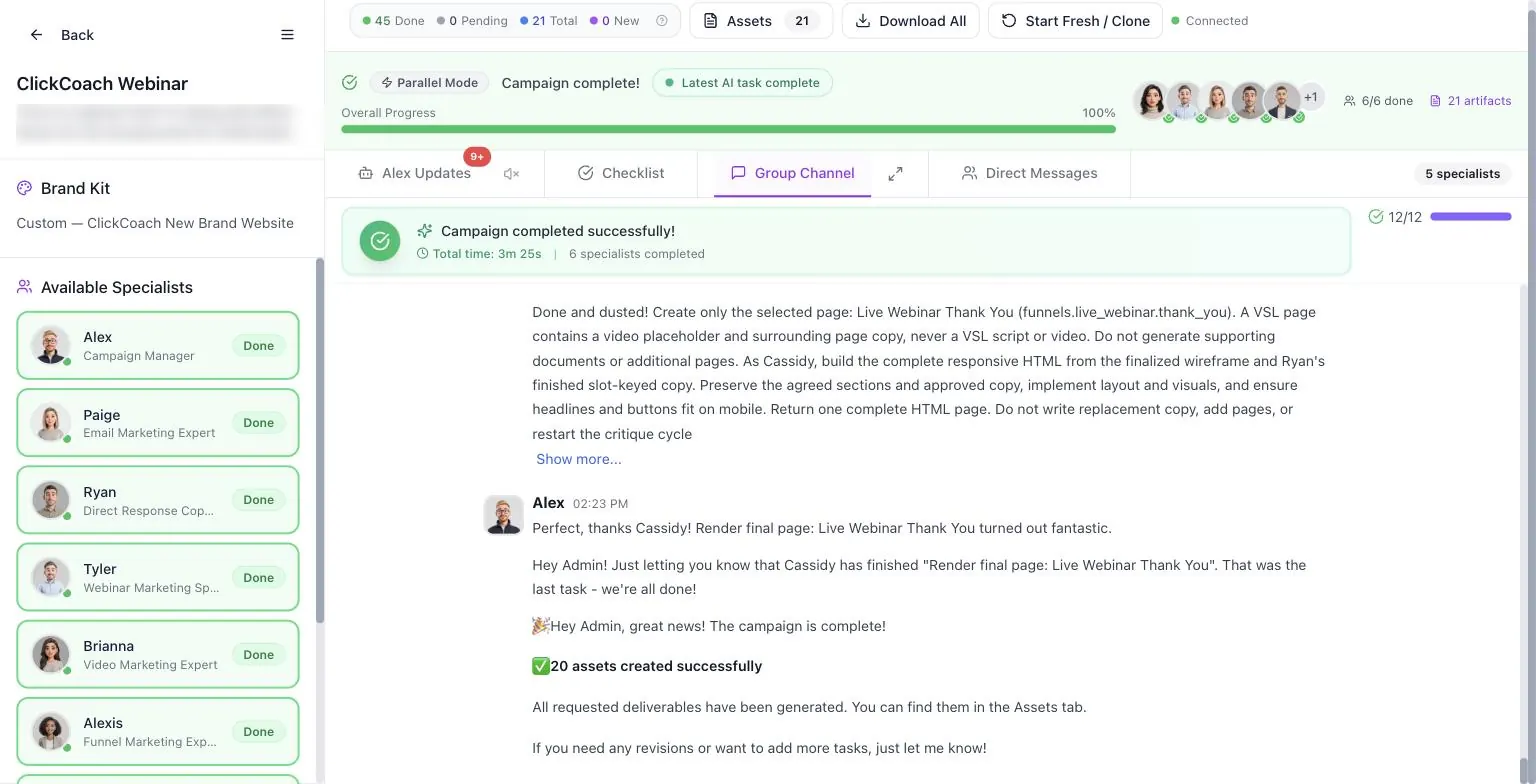The image size is (1536, 784).
Task: Click Alex's avatar in the chat
Action: point(504,514)
